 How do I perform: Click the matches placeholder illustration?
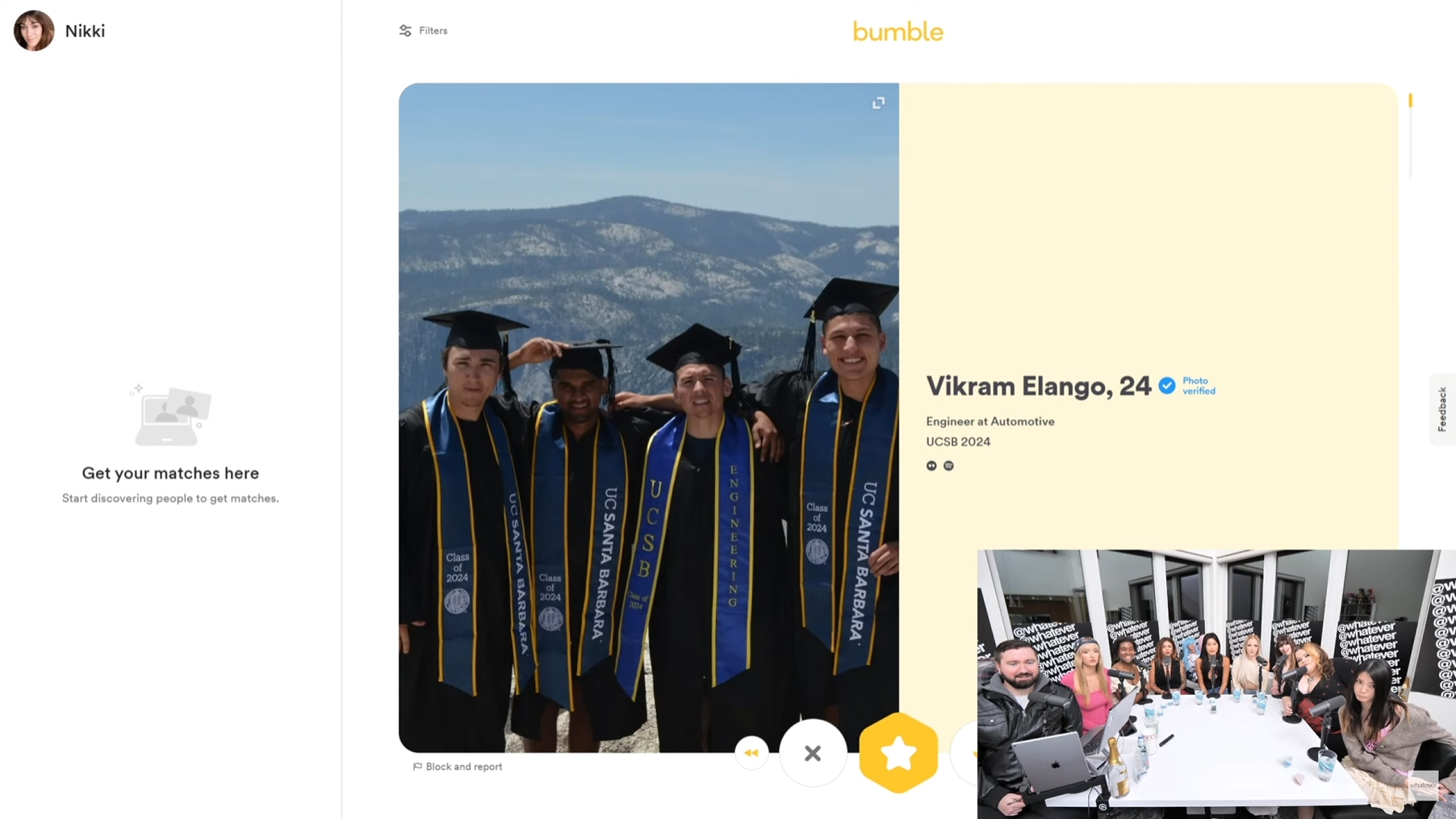pos(170,415)
